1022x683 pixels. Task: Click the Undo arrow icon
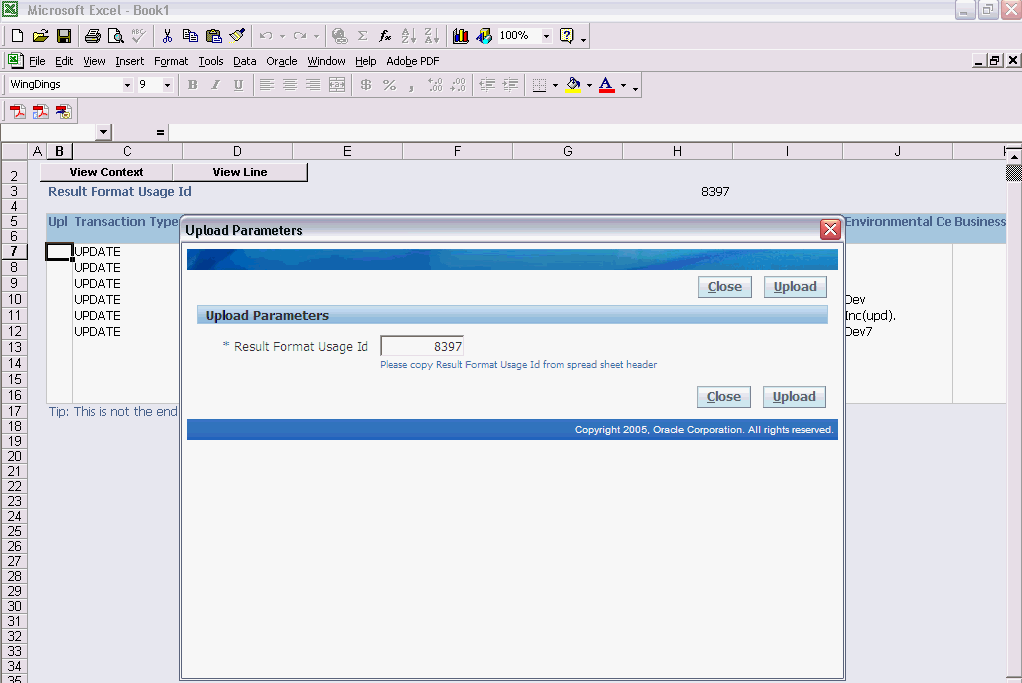click(265, 36)
